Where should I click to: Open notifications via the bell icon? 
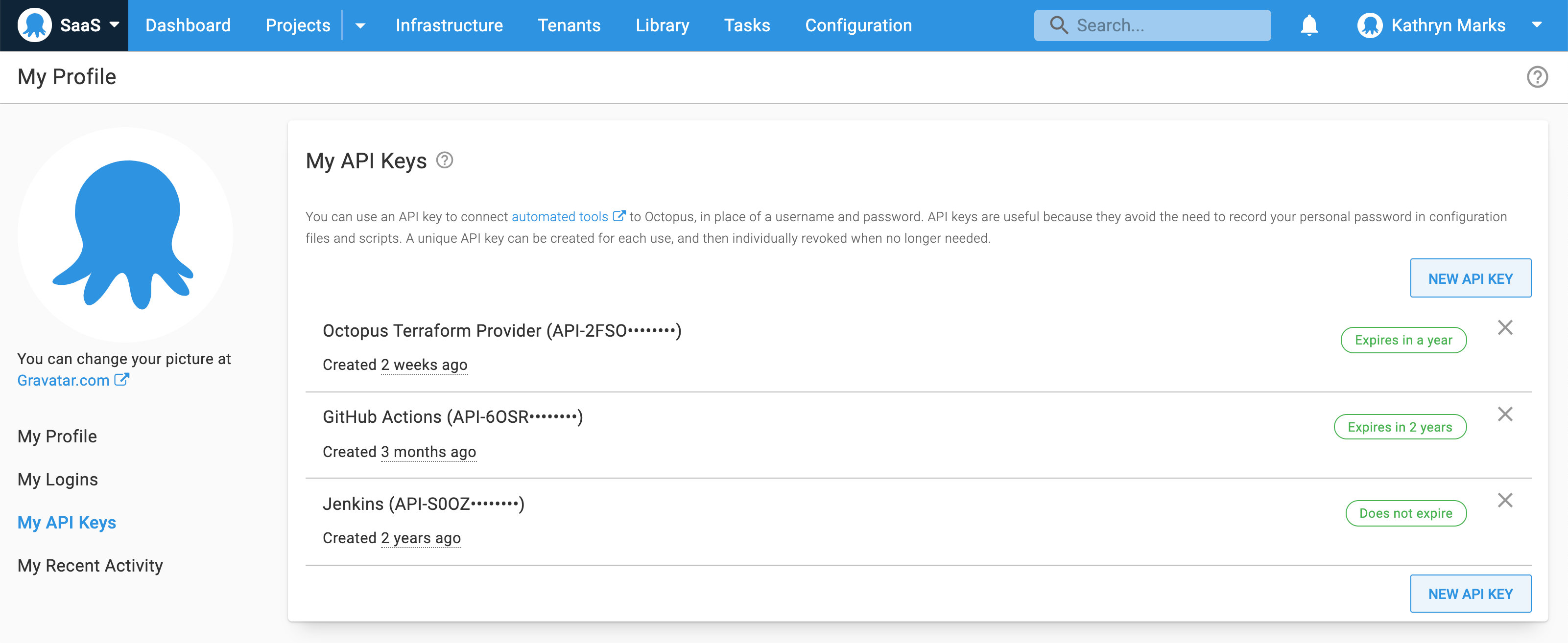(x=1308, y=25)
